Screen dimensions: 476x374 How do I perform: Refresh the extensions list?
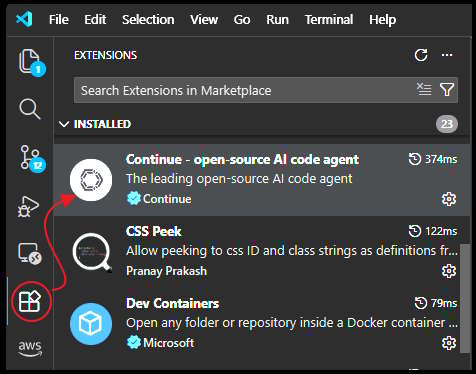(421, 55)
